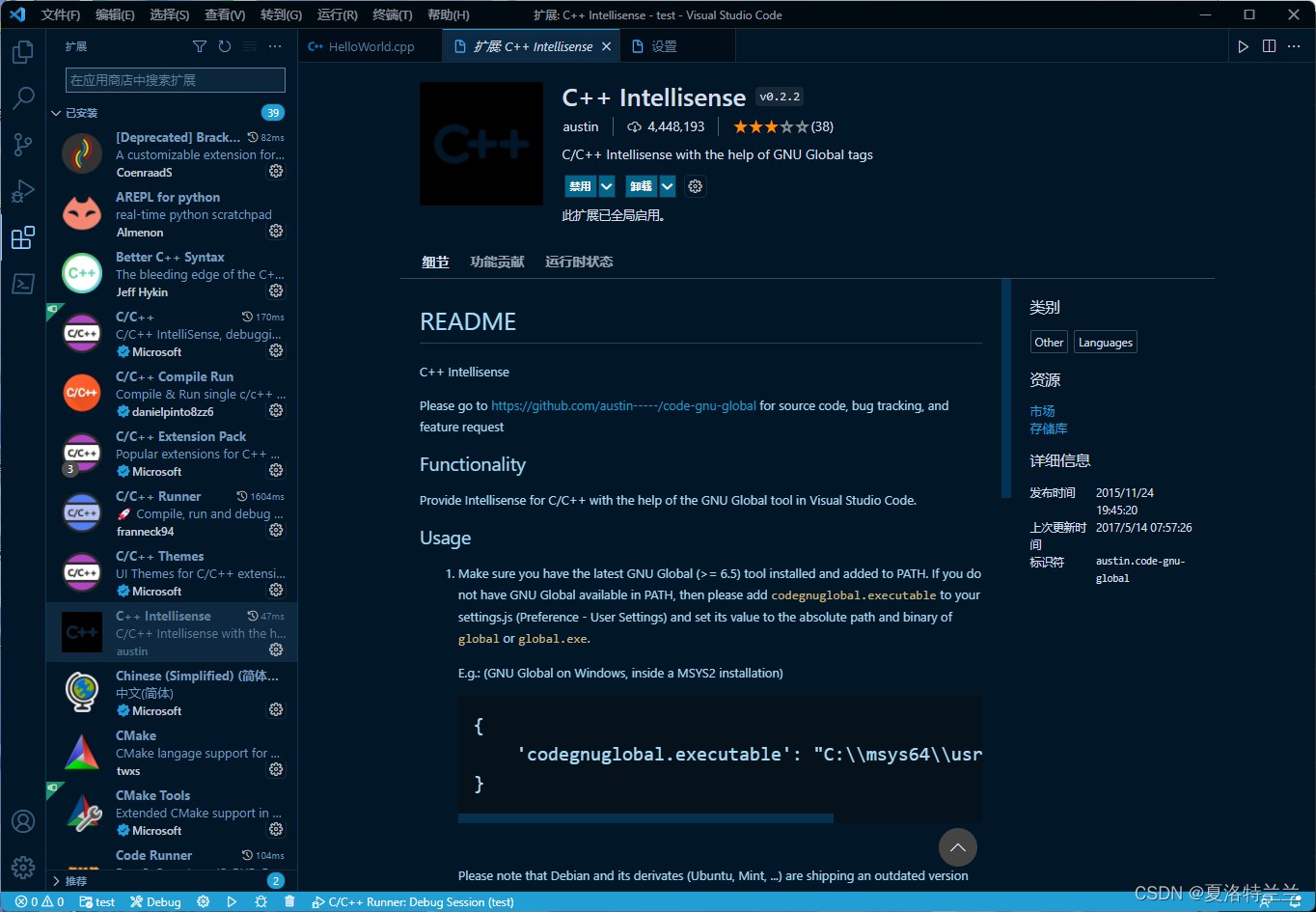Open extensions panel more actions ellipsis
The width and height of the screenshot is (1316, 912).
(275, 46)
